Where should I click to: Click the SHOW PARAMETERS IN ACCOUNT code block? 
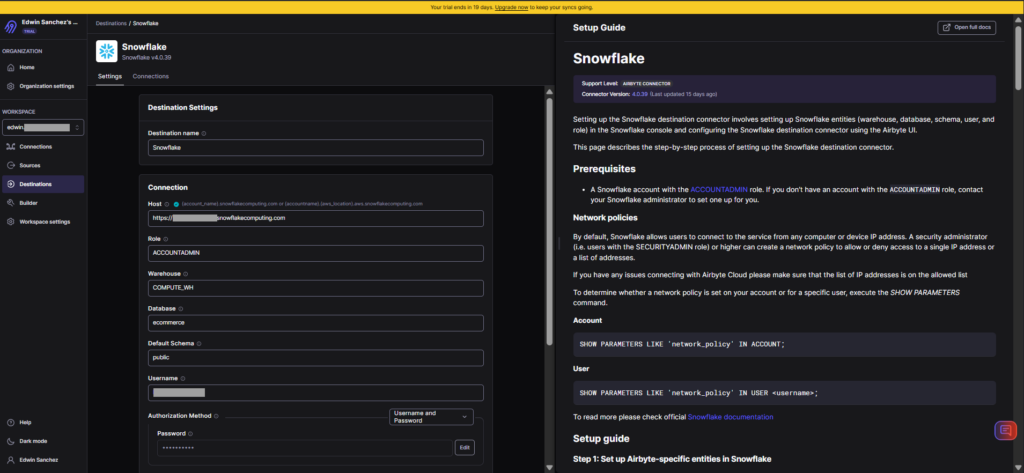tap(784, 344)
